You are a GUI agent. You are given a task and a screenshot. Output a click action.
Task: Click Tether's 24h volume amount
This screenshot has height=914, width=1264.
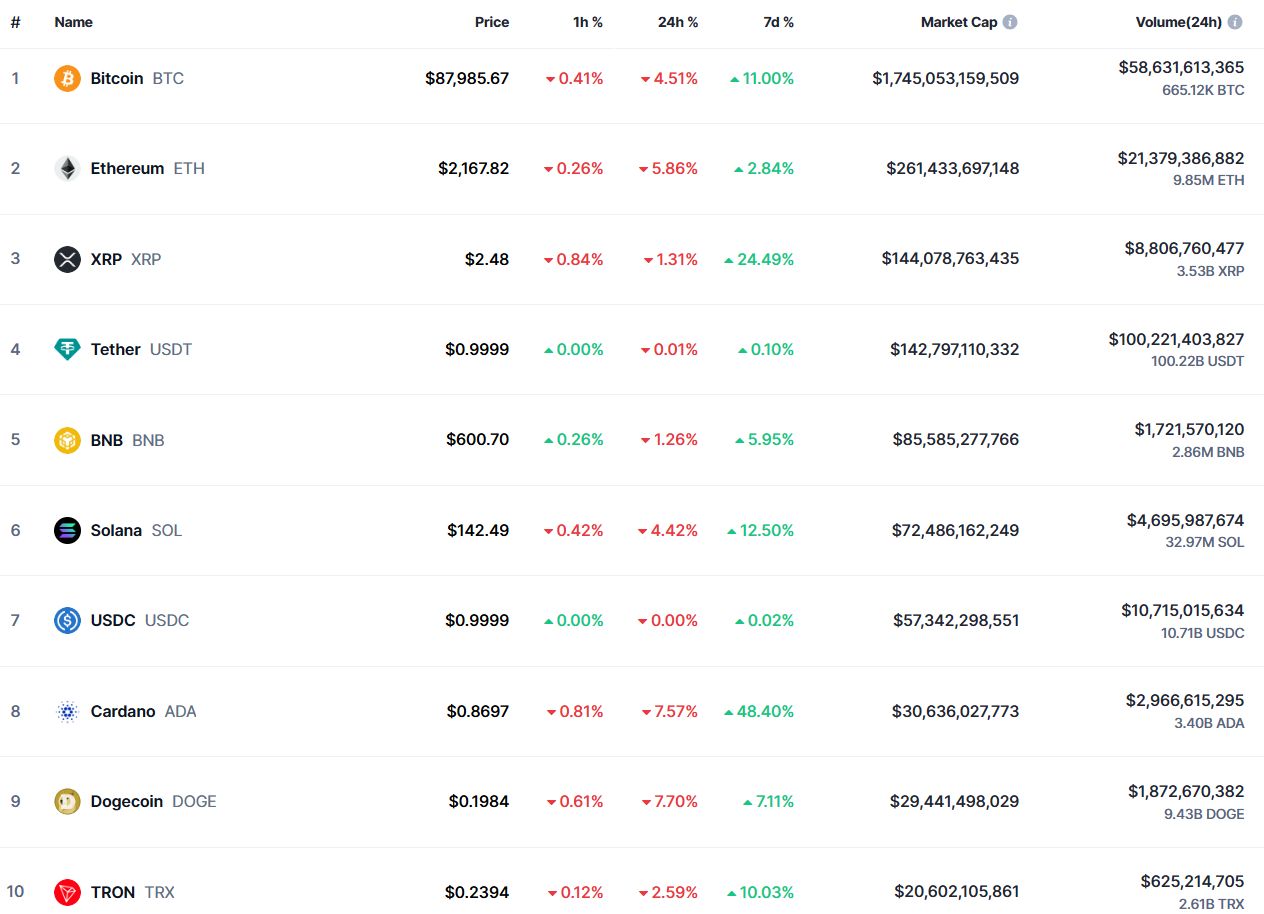click(x=1176, y=339)
